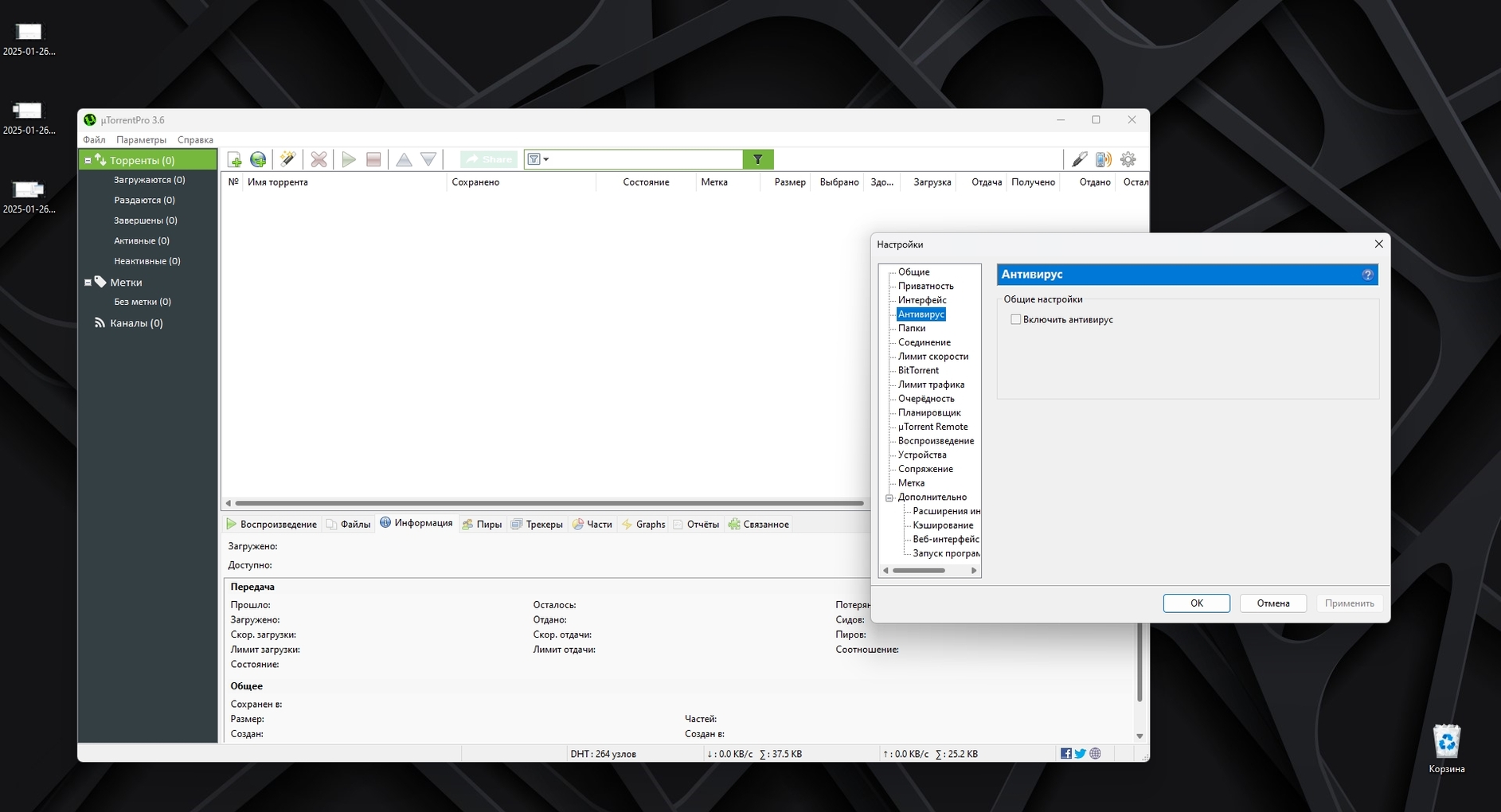Select Приватность in settings tree

click(x=925, y=286)
